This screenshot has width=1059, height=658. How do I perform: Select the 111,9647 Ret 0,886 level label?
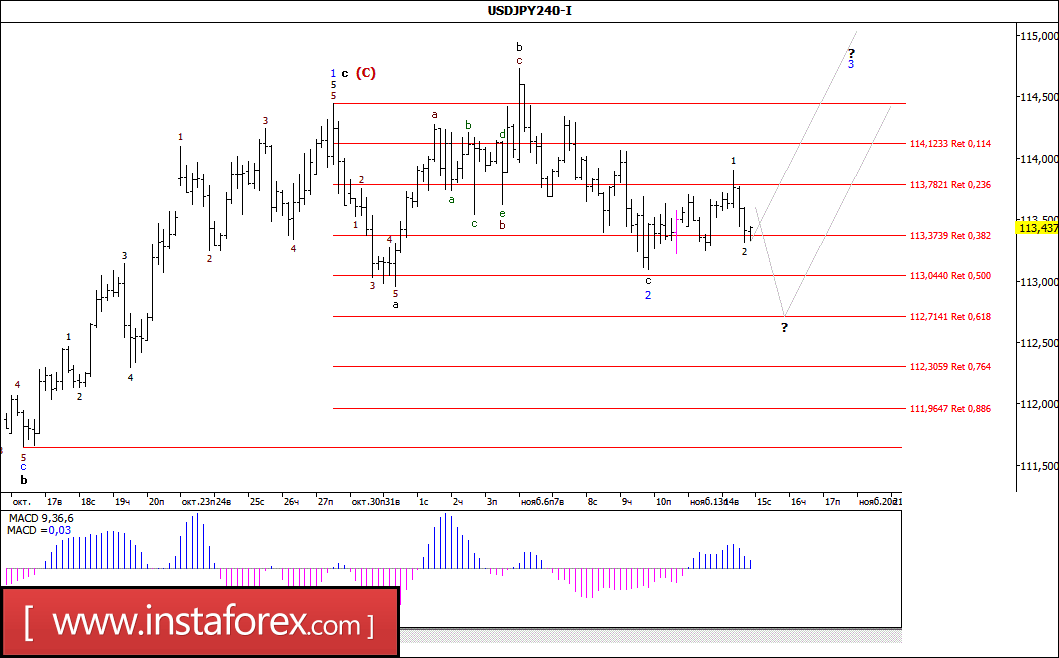coord(950,409)
